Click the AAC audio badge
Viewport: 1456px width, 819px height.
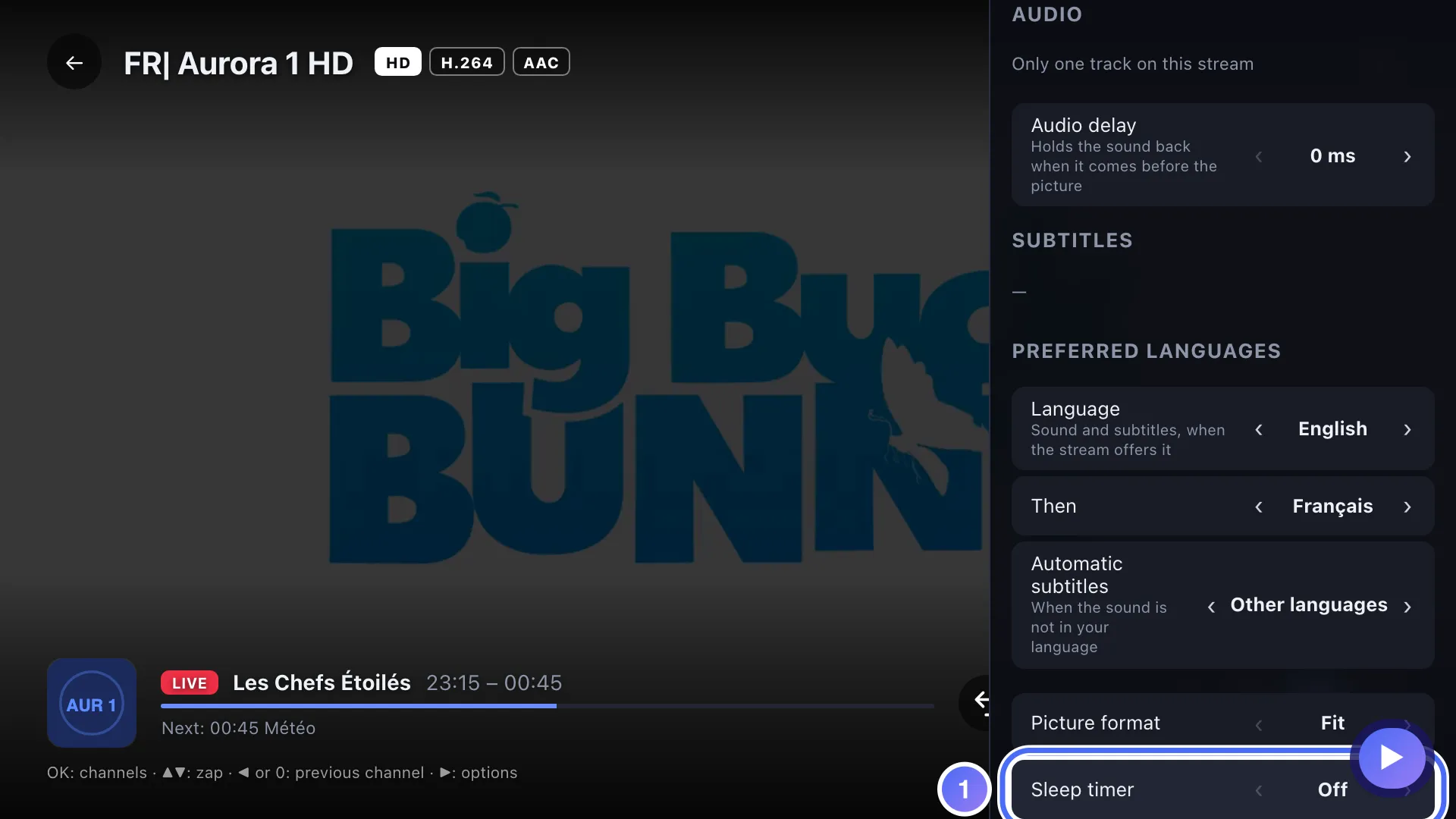point(541,62)
